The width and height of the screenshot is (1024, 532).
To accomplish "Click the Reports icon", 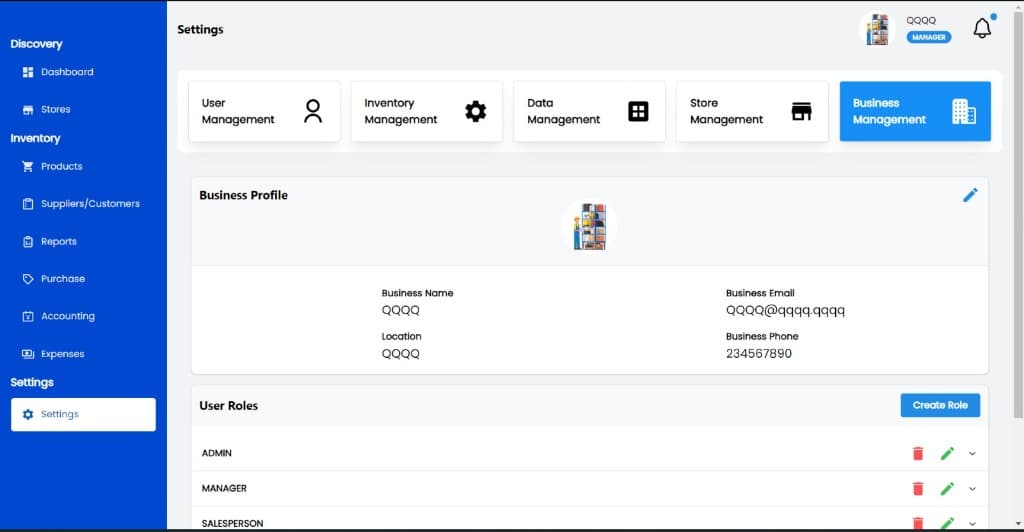I will click(27, 242).
